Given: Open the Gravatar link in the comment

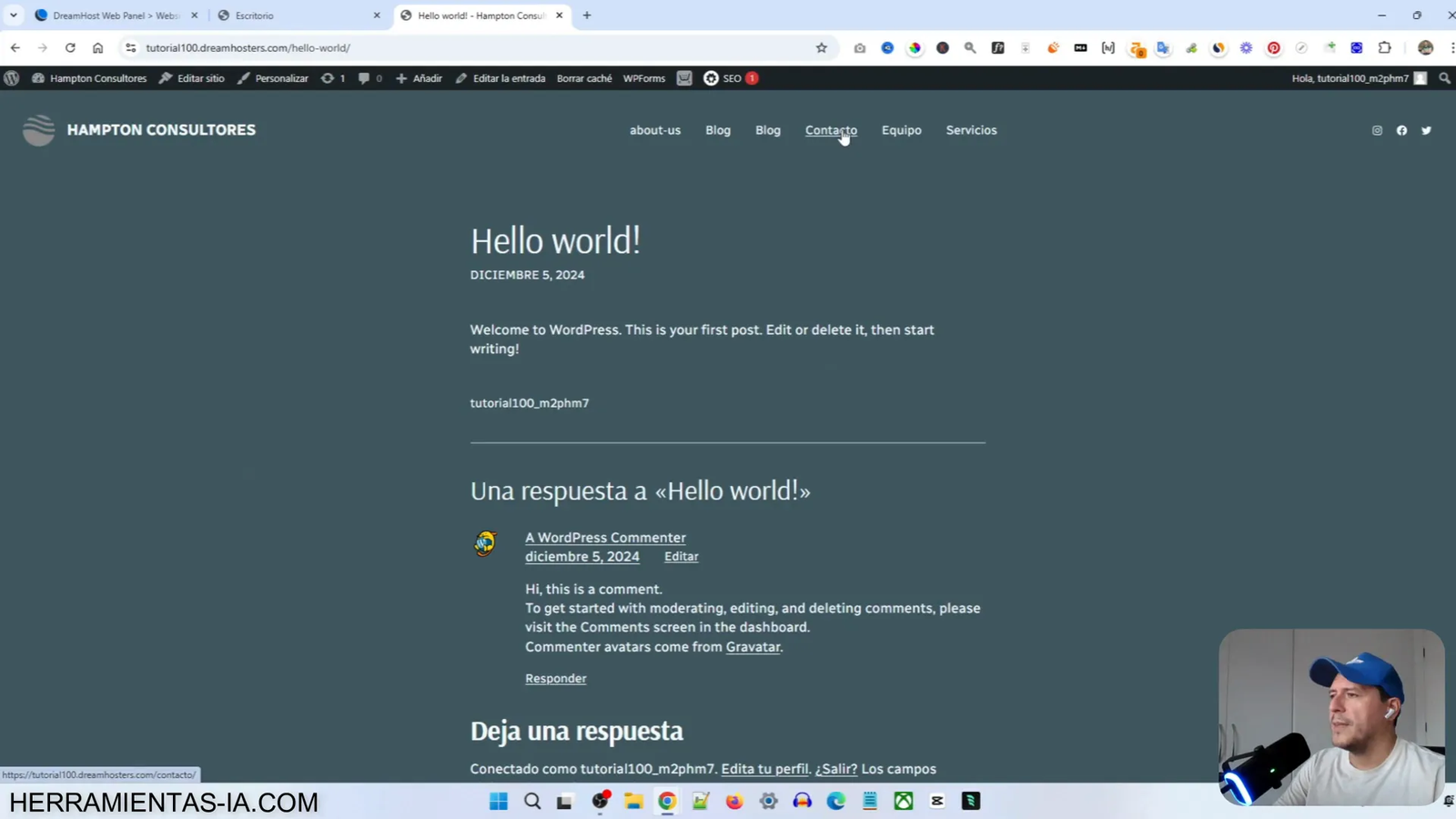Looking at the screenshot, I should [753, 646].
